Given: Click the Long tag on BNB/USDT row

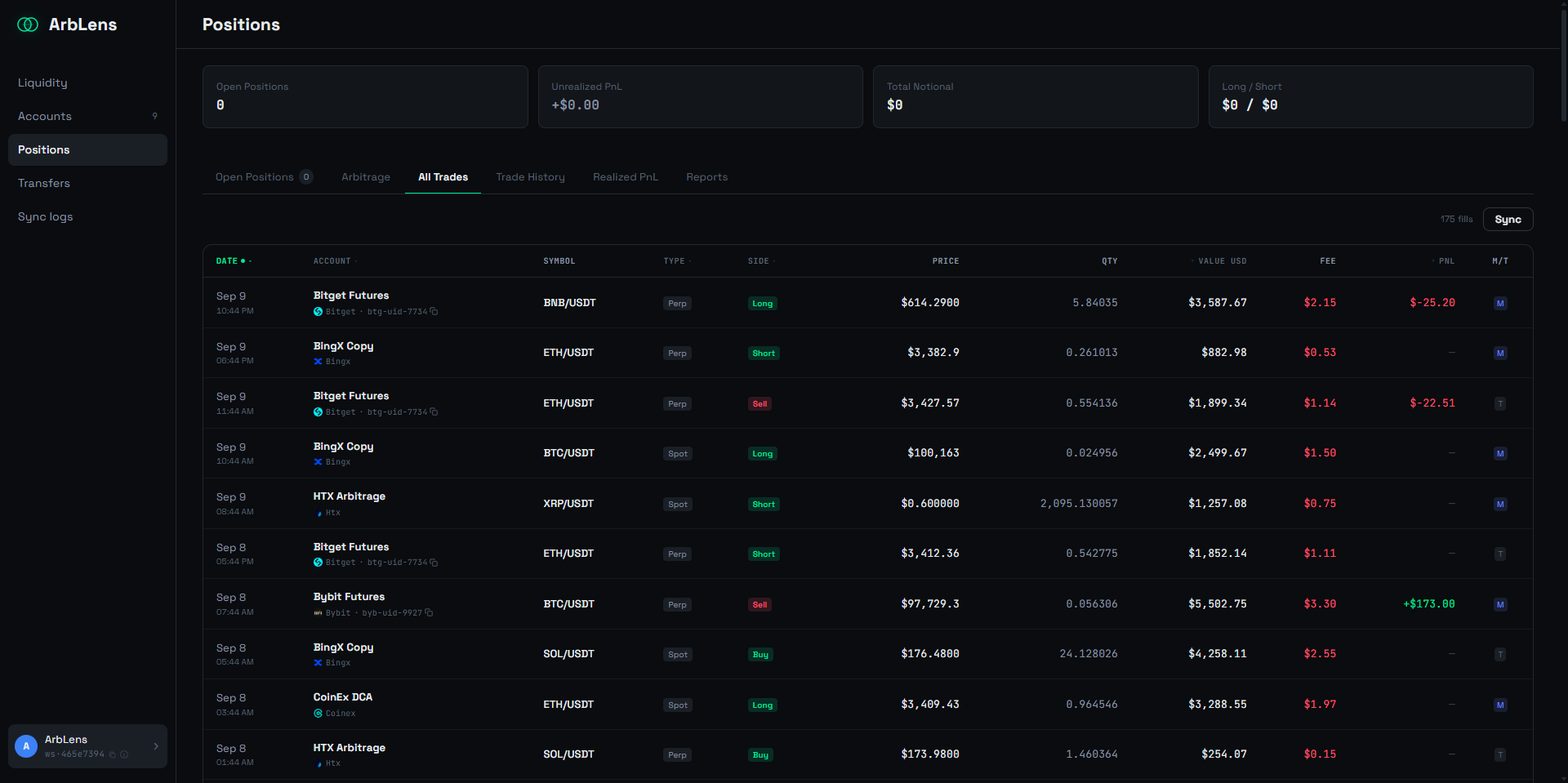Looking at the screenshot, I should point(762,304).
